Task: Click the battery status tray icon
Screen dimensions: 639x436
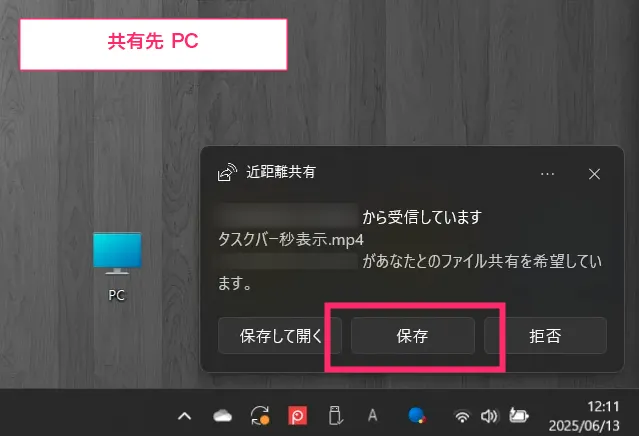Action: [519, 416]
